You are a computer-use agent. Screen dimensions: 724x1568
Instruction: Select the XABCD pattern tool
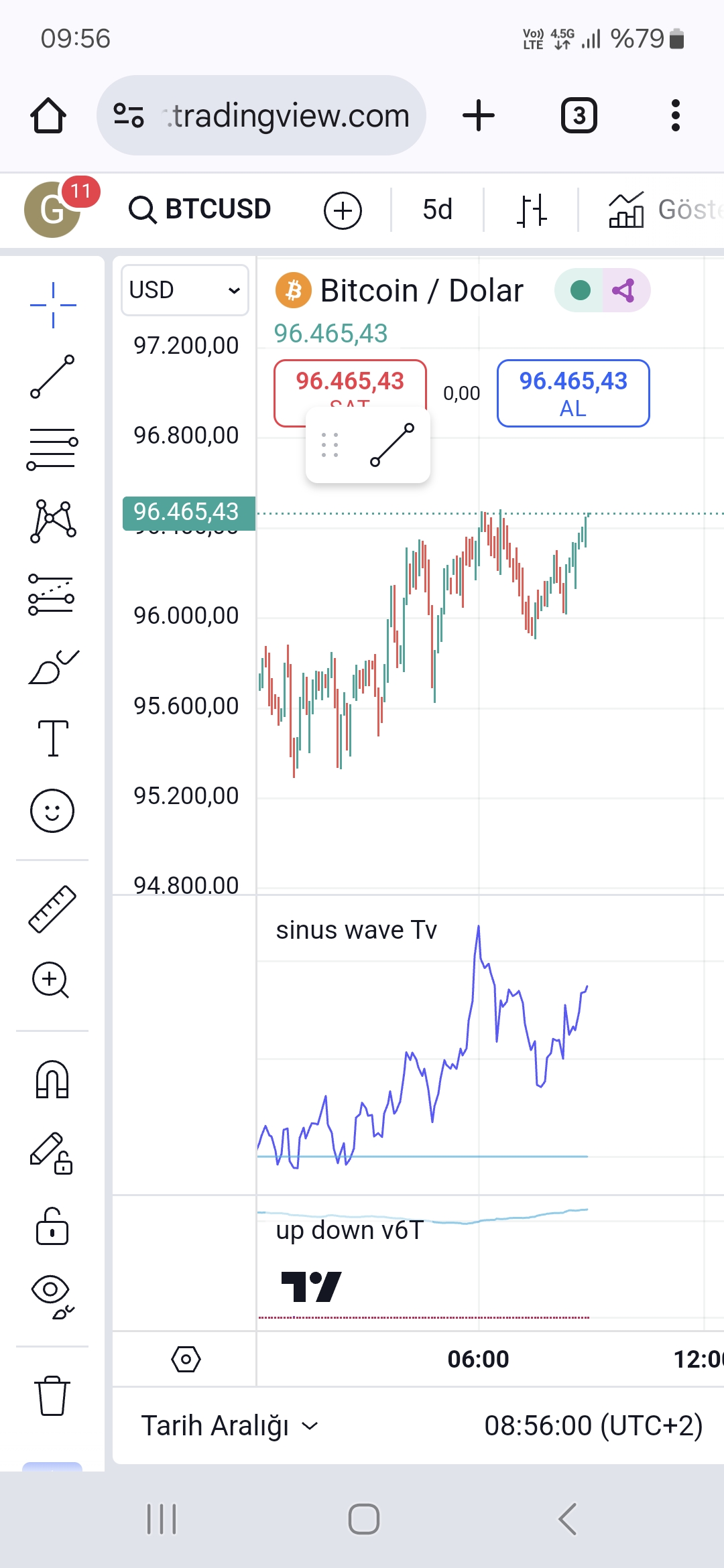52,521
